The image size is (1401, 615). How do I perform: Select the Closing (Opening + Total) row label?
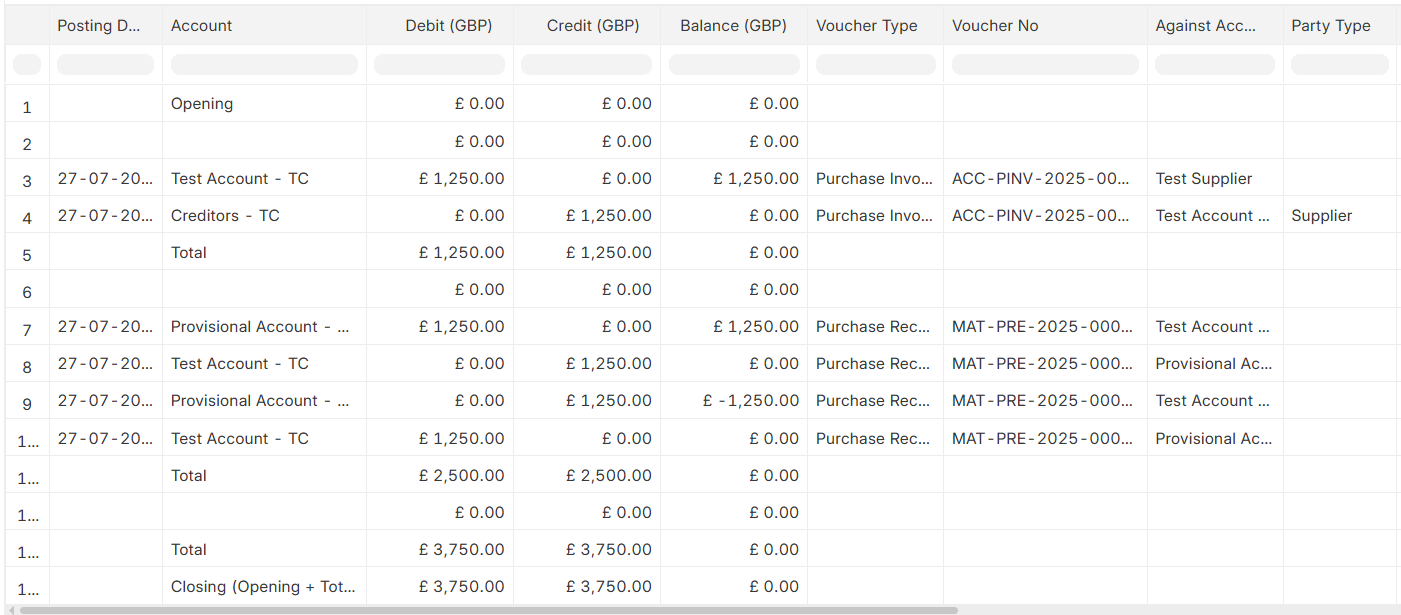tap(263, 587)
